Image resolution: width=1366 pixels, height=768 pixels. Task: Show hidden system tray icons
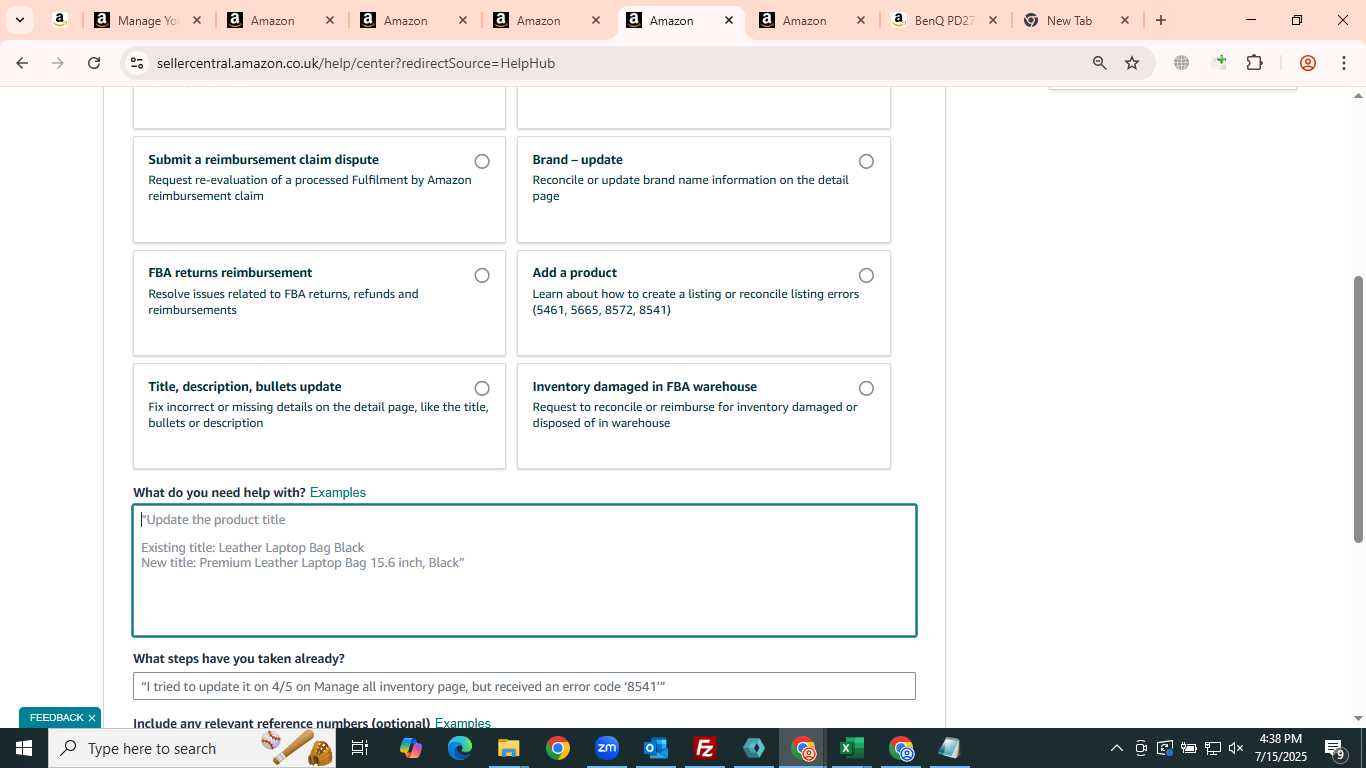(1116, 748)
